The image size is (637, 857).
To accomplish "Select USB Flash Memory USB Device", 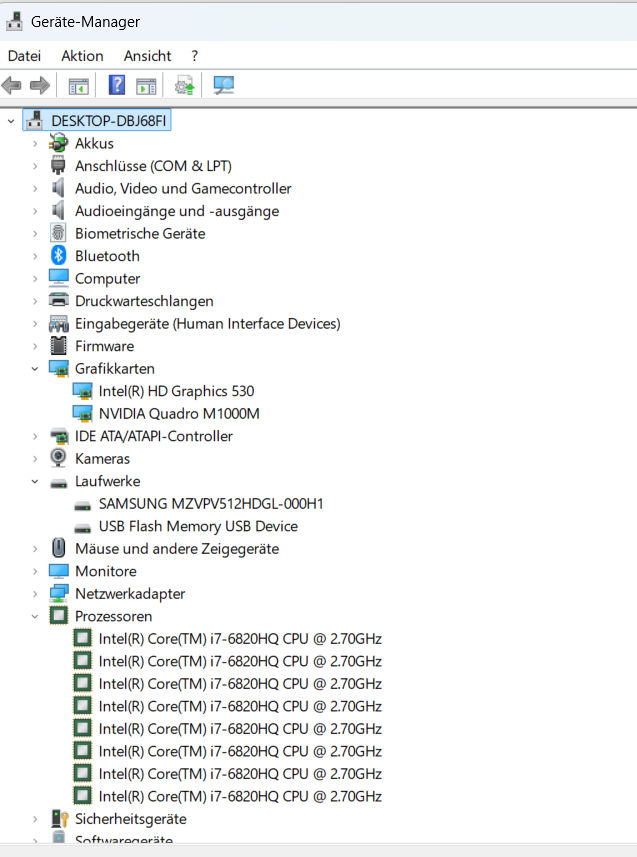I will tap(198, 526).
